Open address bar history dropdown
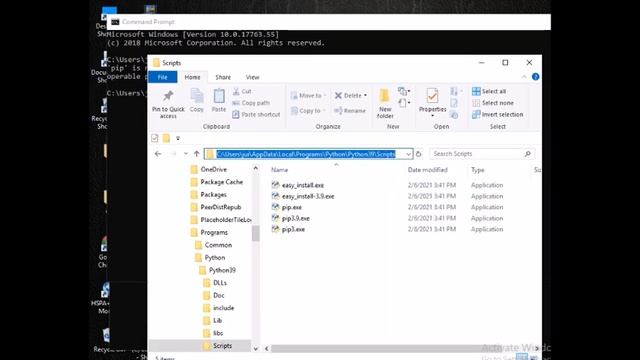 (x=408, y=154)
